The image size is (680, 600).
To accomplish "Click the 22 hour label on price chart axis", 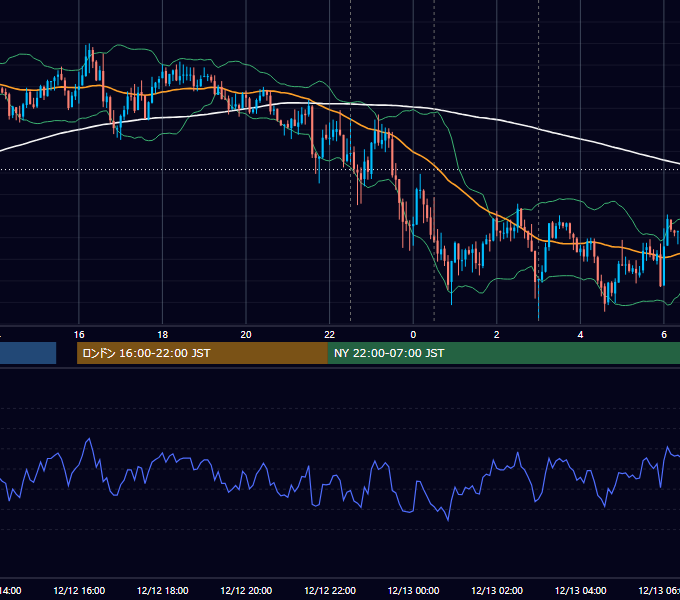I will pos(330,335).
